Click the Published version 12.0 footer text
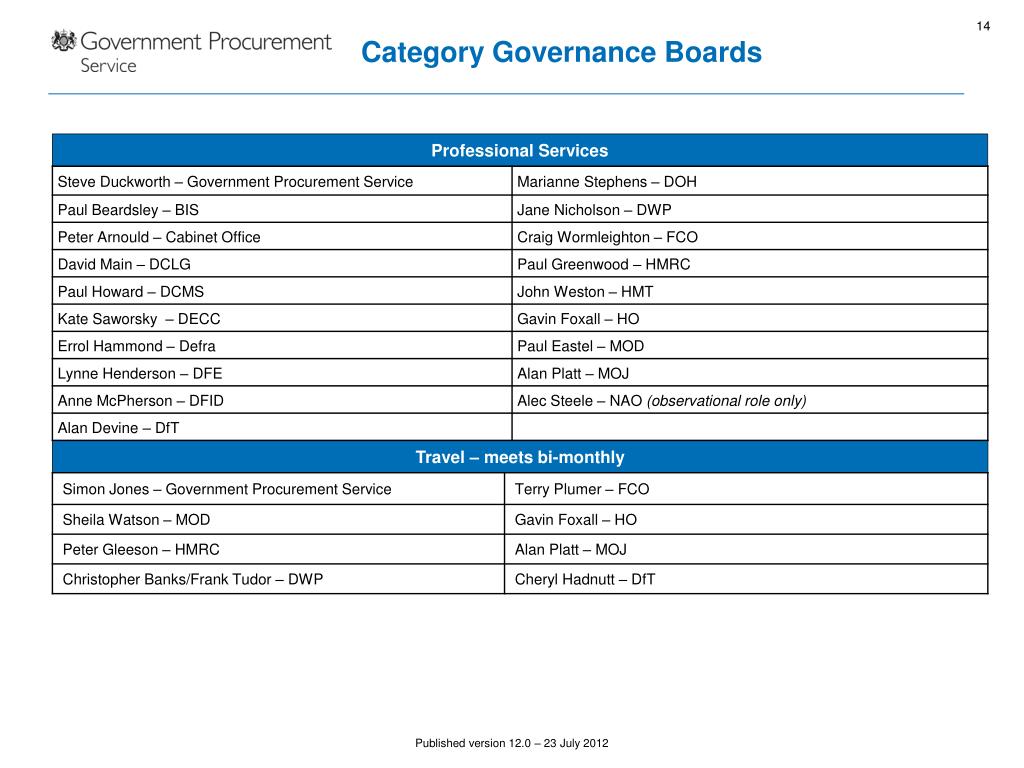The image size is (1024, 768). 511,743
